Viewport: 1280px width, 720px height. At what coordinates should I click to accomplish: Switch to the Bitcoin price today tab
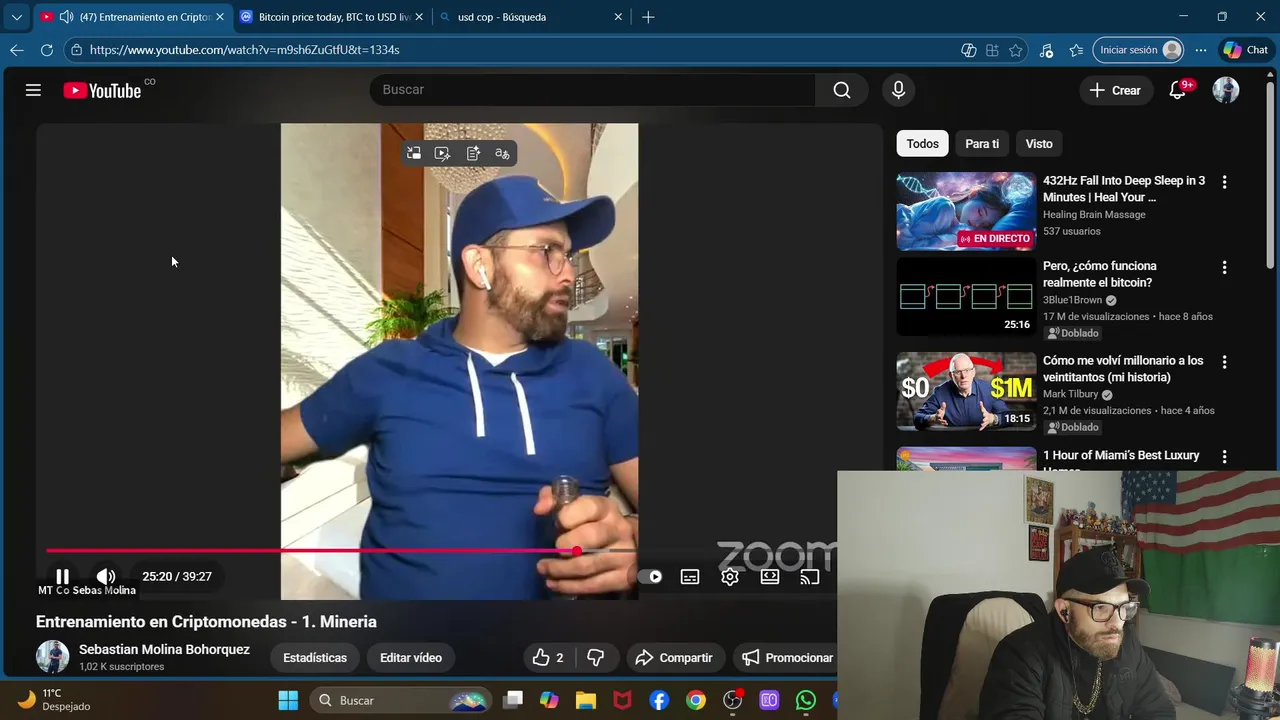pyautogui.click(x=334, y=17)
